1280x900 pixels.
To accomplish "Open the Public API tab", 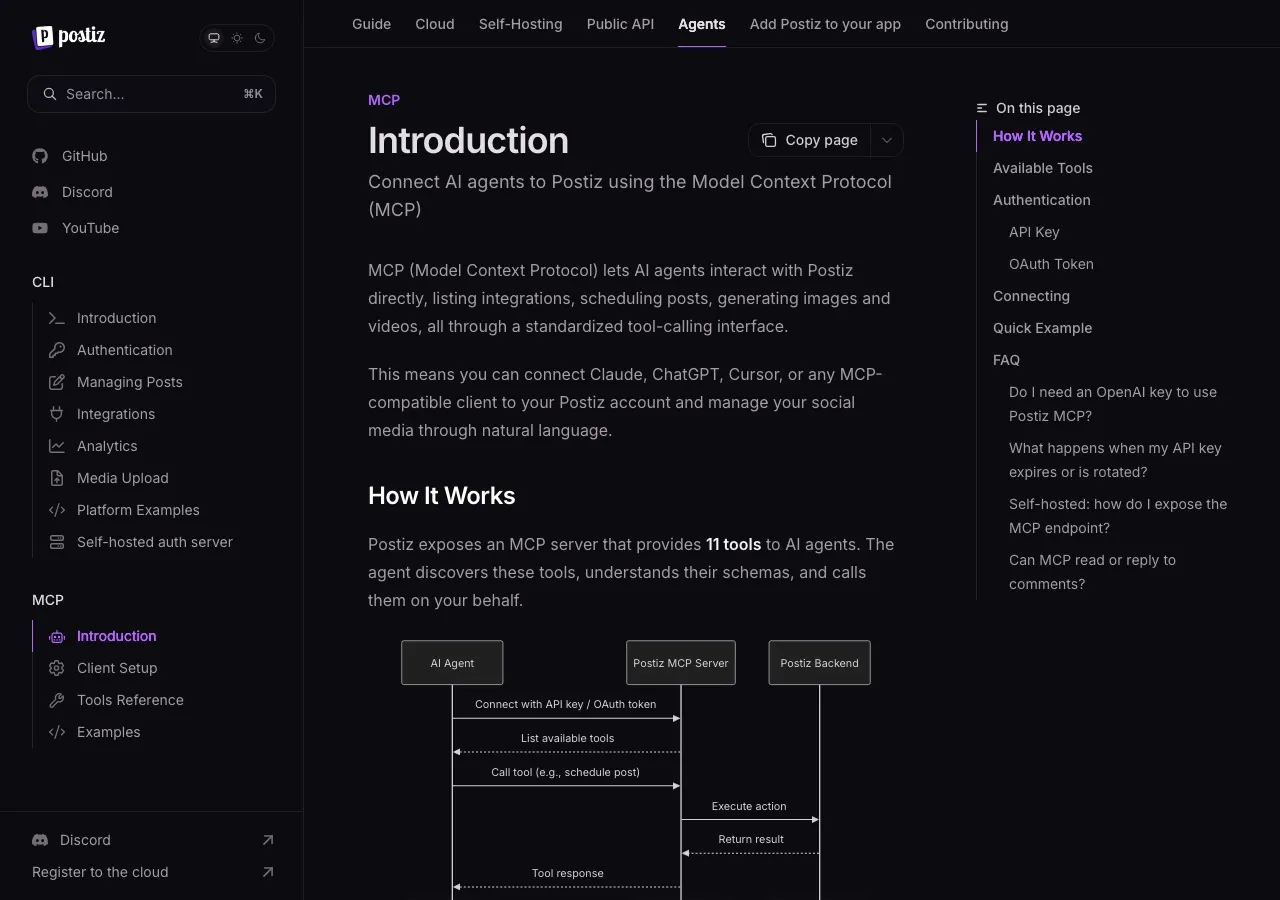I will point(620,24).
